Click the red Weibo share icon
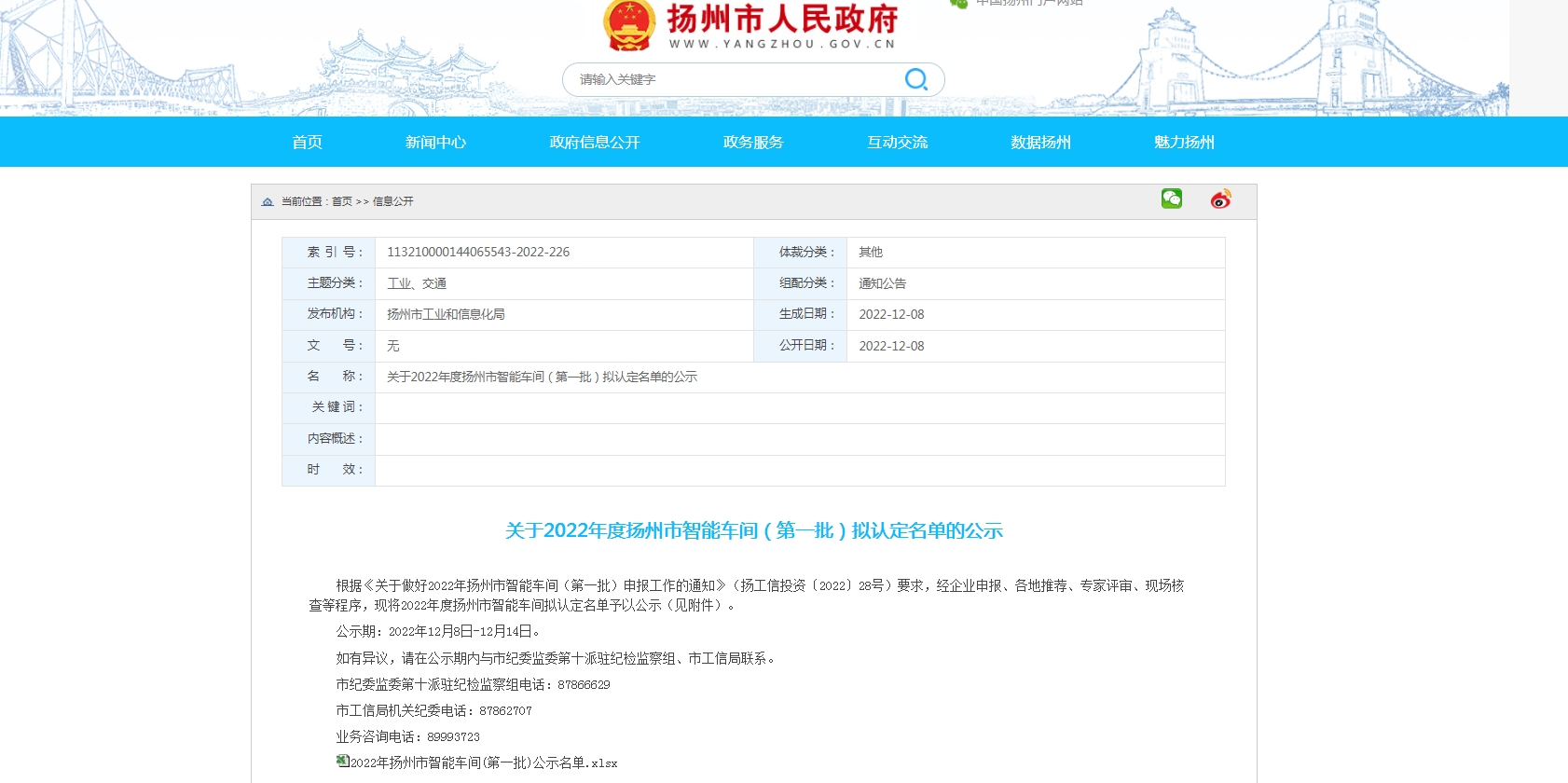1568x783 pixels. 1220,199
